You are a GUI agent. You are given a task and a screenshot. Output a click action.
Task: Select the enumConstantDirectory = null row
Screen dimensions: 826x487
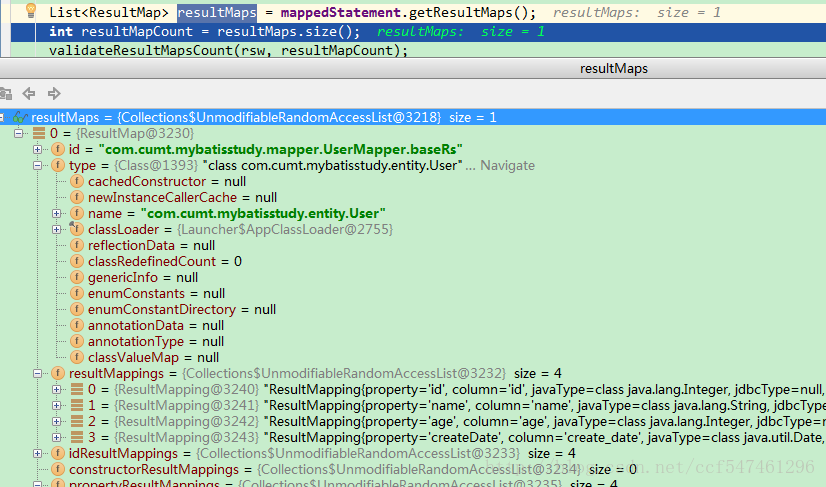click(182, 309)
